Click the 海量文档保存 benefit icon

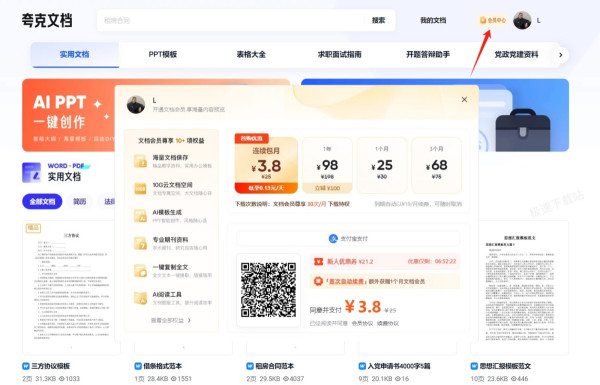140,161
